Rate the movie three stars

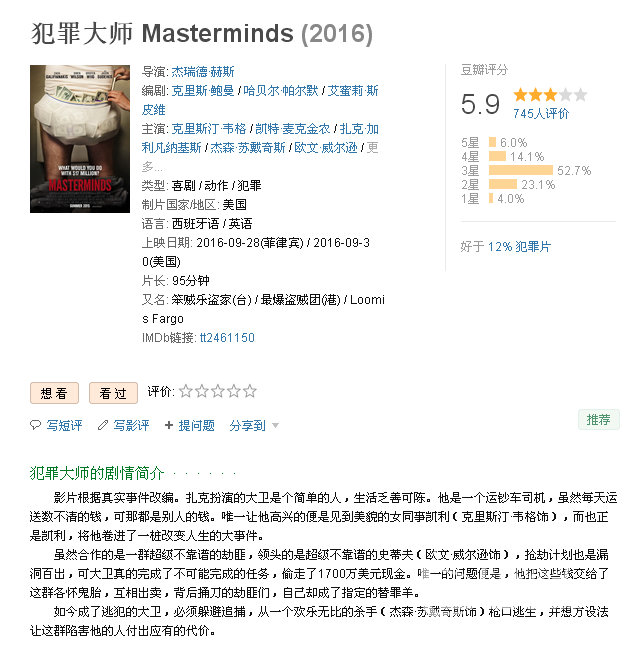pos(218,391)
